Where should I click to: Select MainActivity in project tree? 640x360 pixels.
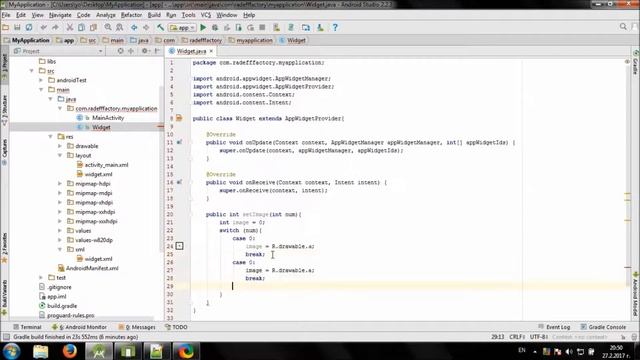pyautogui.click(x=108, y=118)
